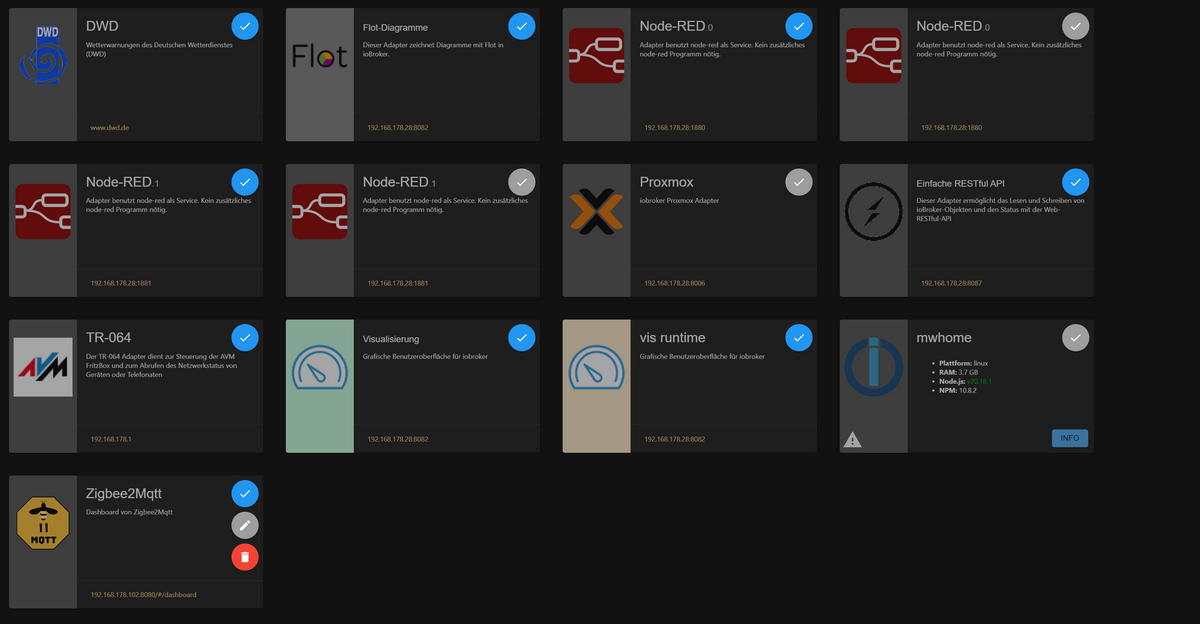Click the Node-RED.1 logo on the gray-checked card
1200x624 pixels.
pos(320,212)
